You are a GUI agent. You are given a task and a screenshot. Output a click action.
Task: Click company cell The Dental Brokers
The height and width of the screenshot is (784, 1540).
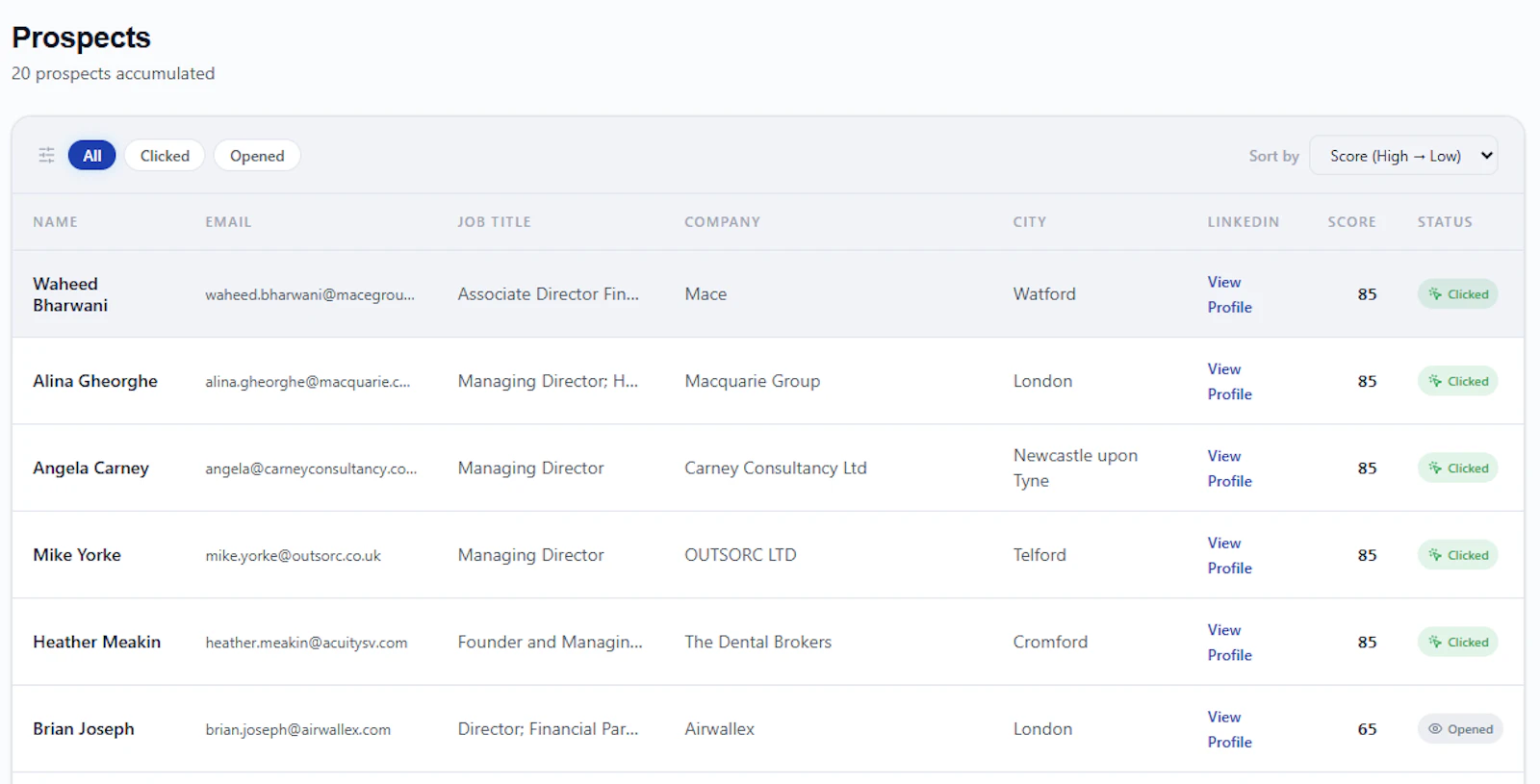tap(757, 642)
